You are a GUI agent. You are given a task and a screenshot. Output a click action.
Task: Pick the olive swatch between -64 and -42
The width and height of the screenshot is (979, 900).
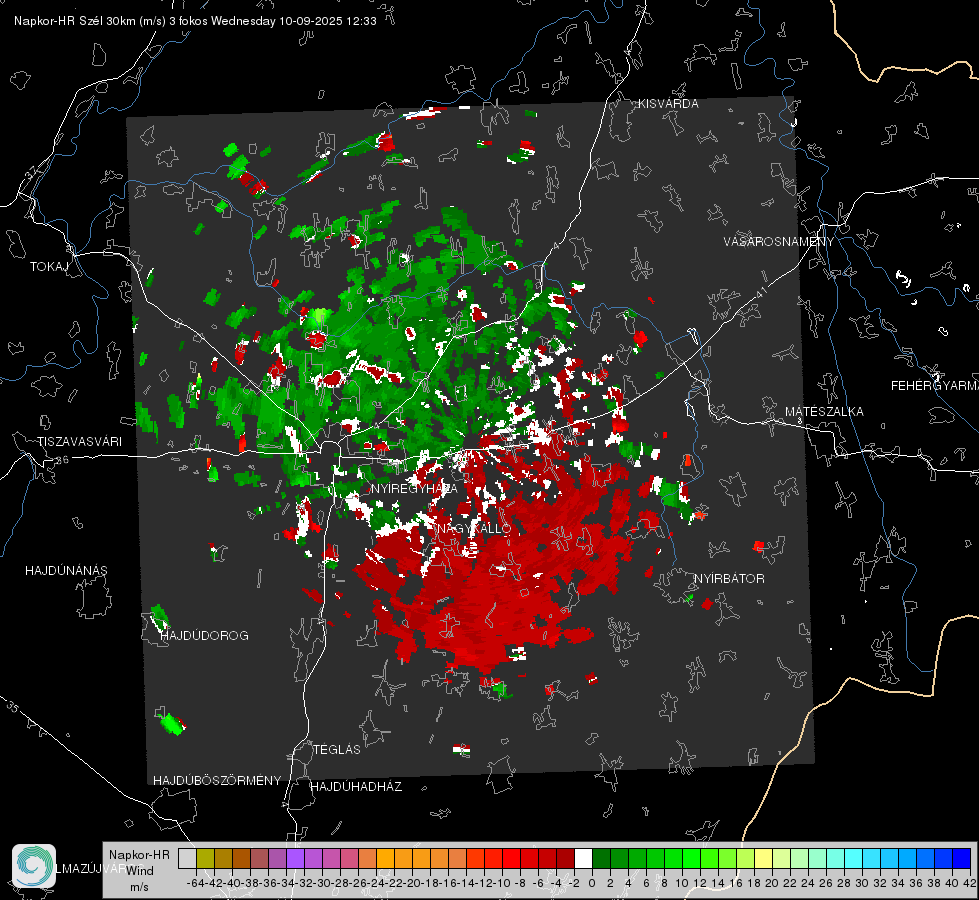205,858
